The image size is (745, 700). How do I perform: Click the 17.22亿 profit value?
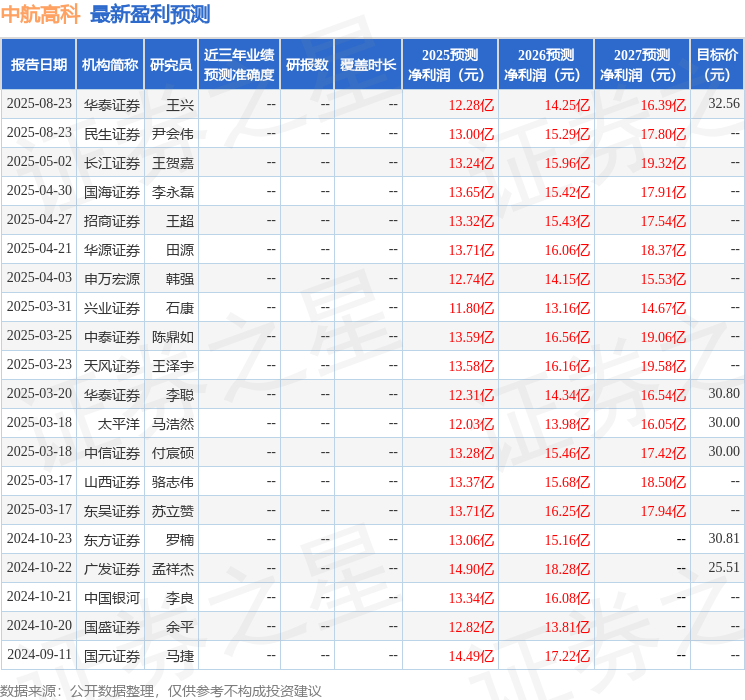(x=567, y=656)
